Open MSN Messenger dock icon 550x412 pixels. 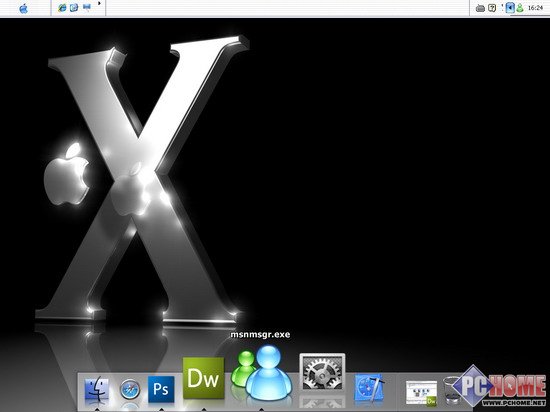pyautogui.click(x=261, y=373)
